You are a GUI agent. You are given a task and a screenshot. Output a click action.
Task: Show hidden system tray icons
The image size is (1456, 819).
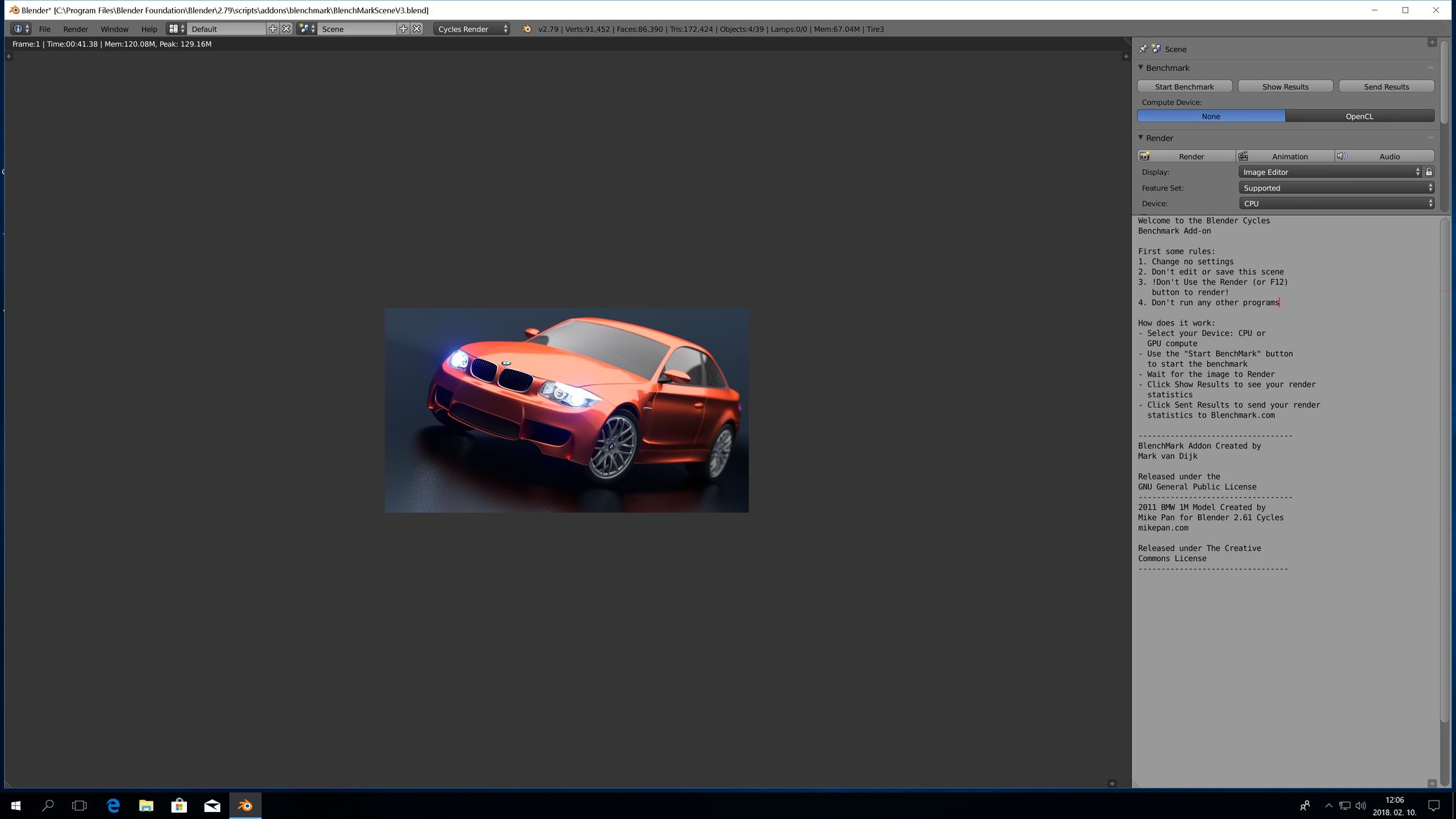[x=1328, y=806]
